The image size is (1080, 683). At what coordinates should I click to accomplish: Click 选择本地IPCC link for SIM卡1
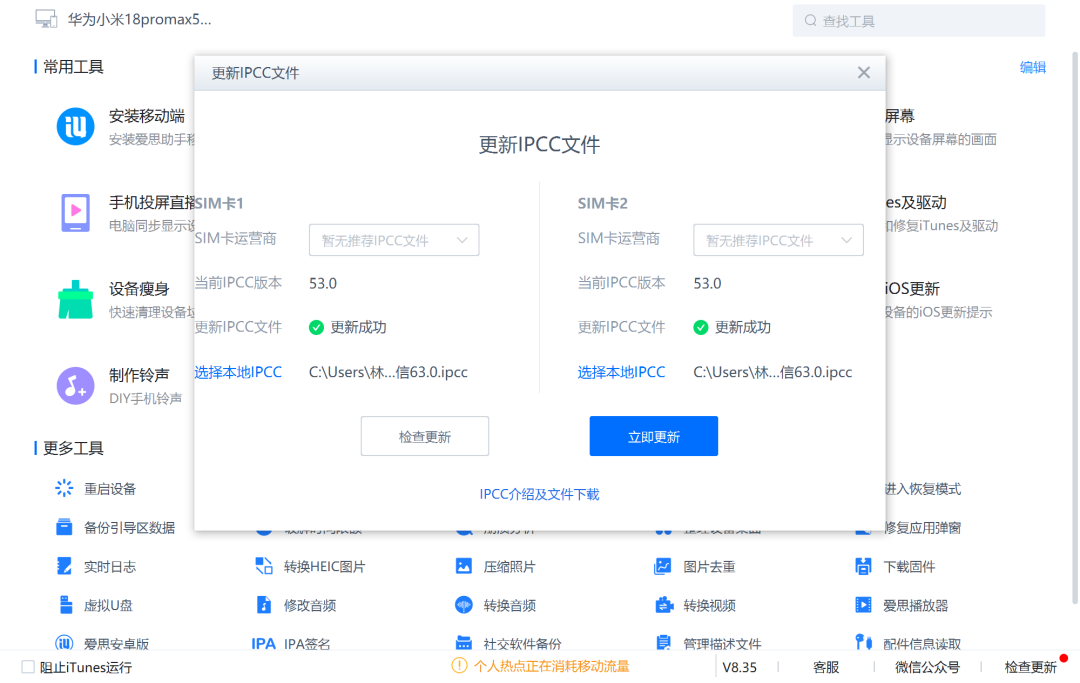[238, 372]
